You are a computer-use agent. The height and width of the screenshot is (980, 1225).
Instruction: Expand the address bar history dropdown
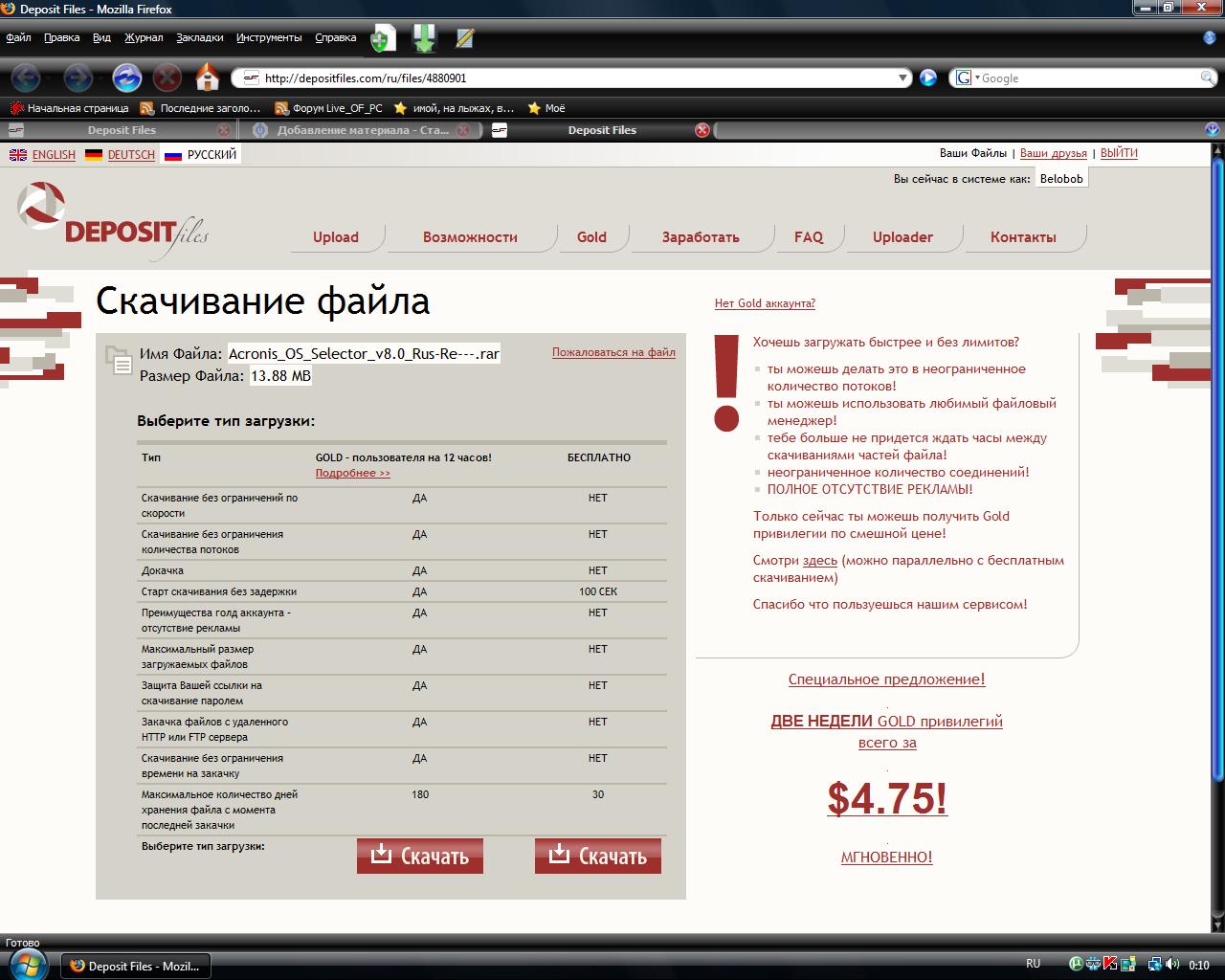click(902, 78)
